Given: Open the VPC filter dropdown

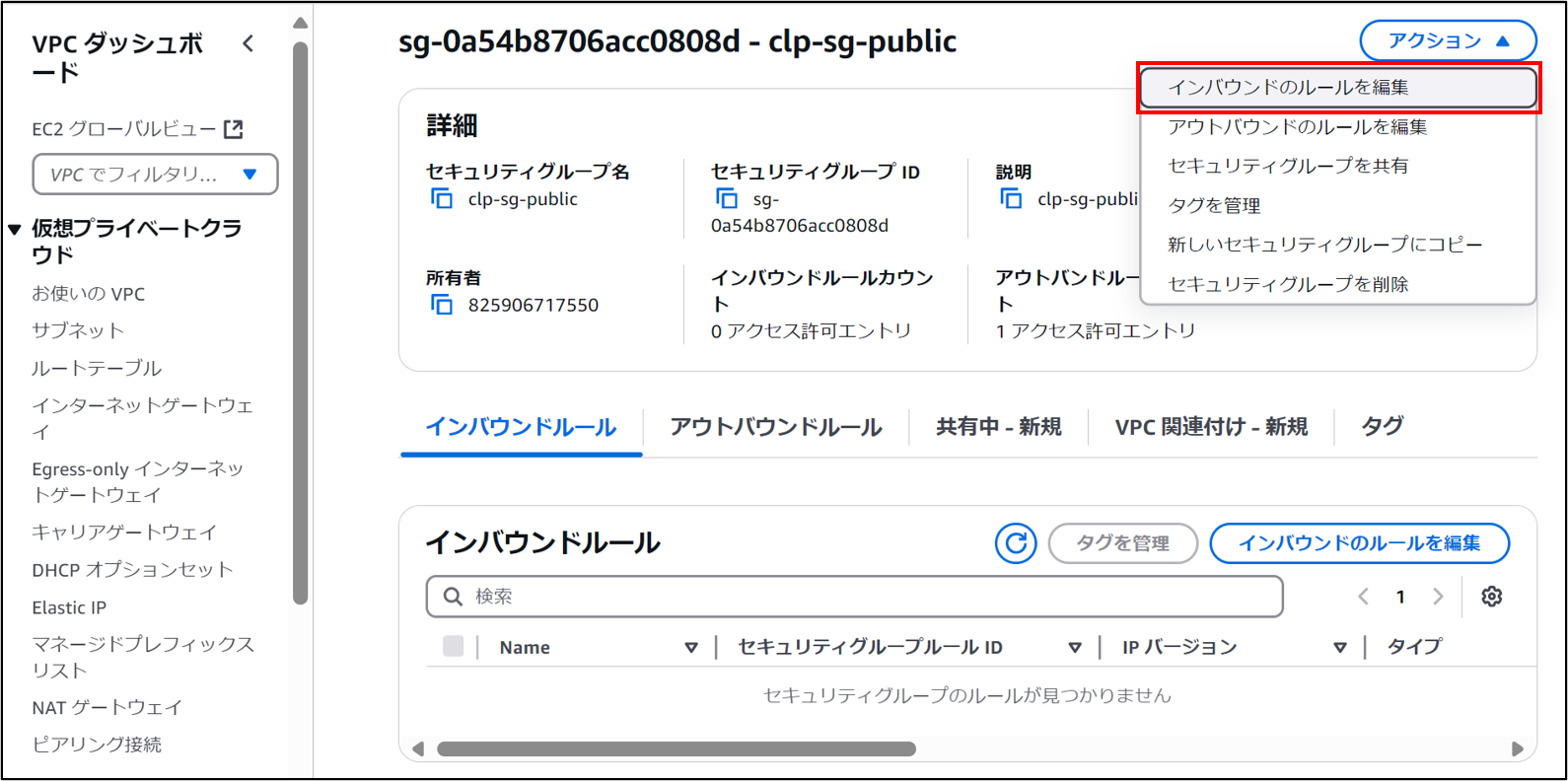Looking at the screenshot, I should [155, 175].
